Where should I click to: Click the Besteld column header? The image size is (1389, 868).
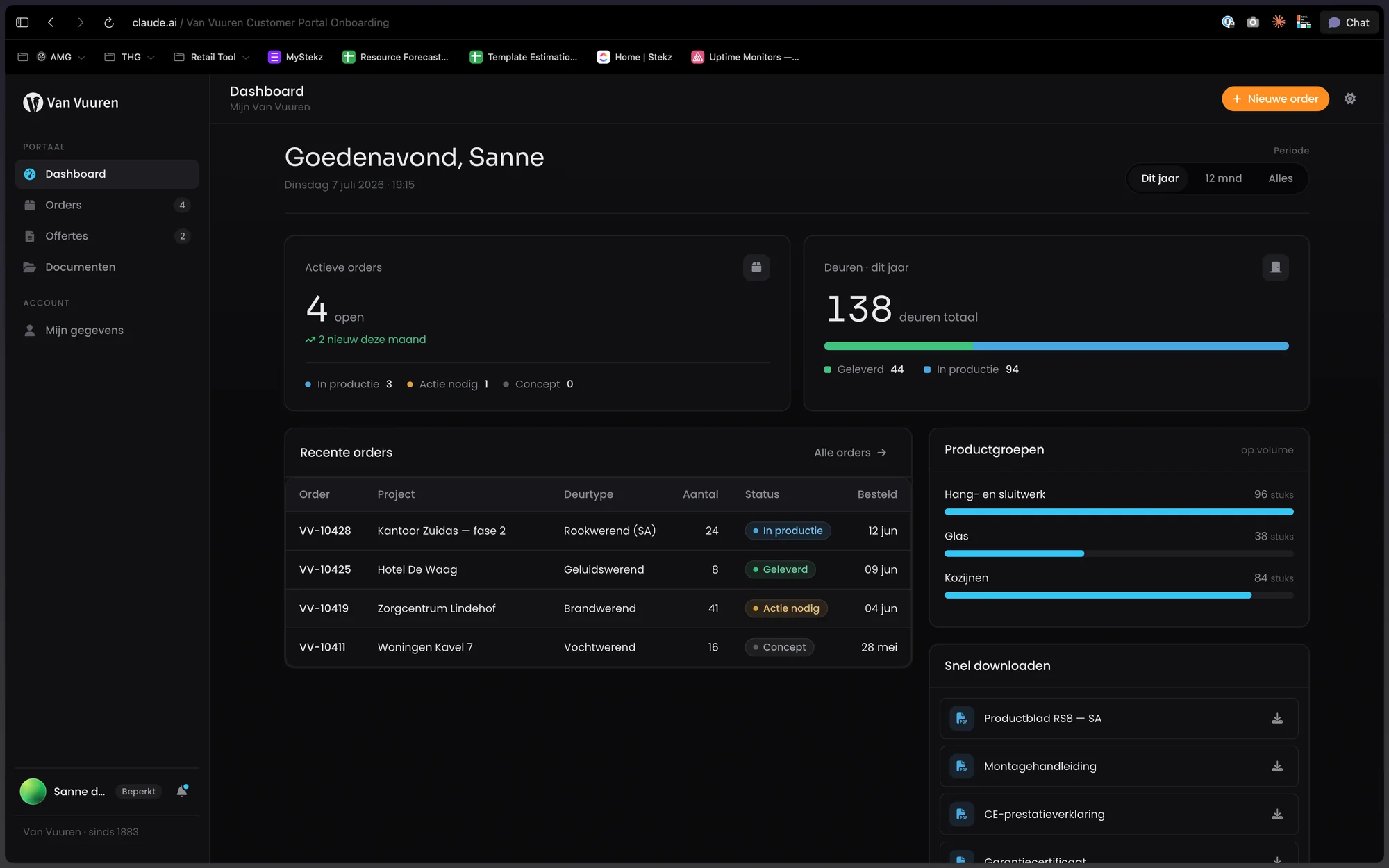pyautogui.click(x=877, y=494)
